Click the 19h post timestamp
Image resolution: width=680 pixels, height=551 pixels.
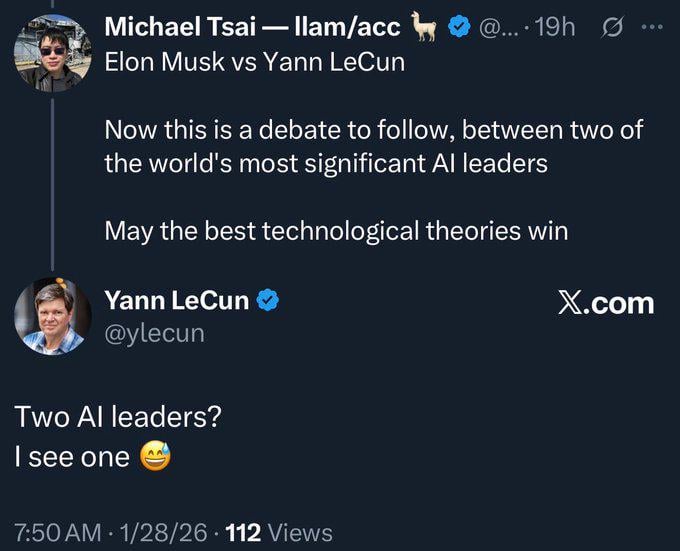[555, 27]
